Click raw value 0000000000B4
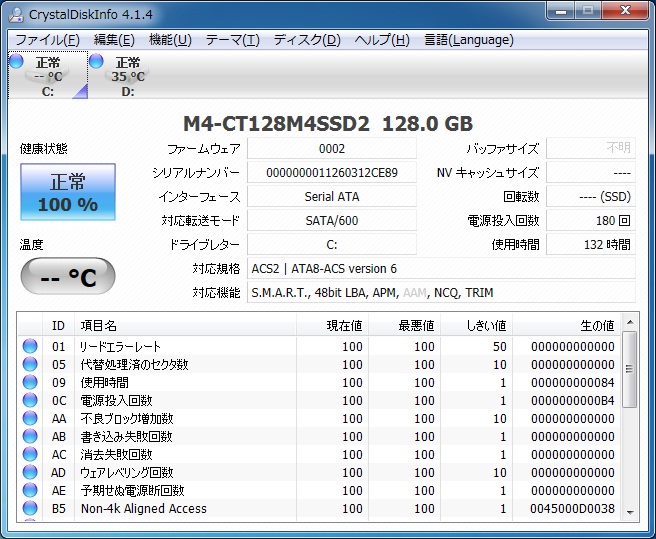This screenshot has height=539, width=656. [x=573, y=400]
